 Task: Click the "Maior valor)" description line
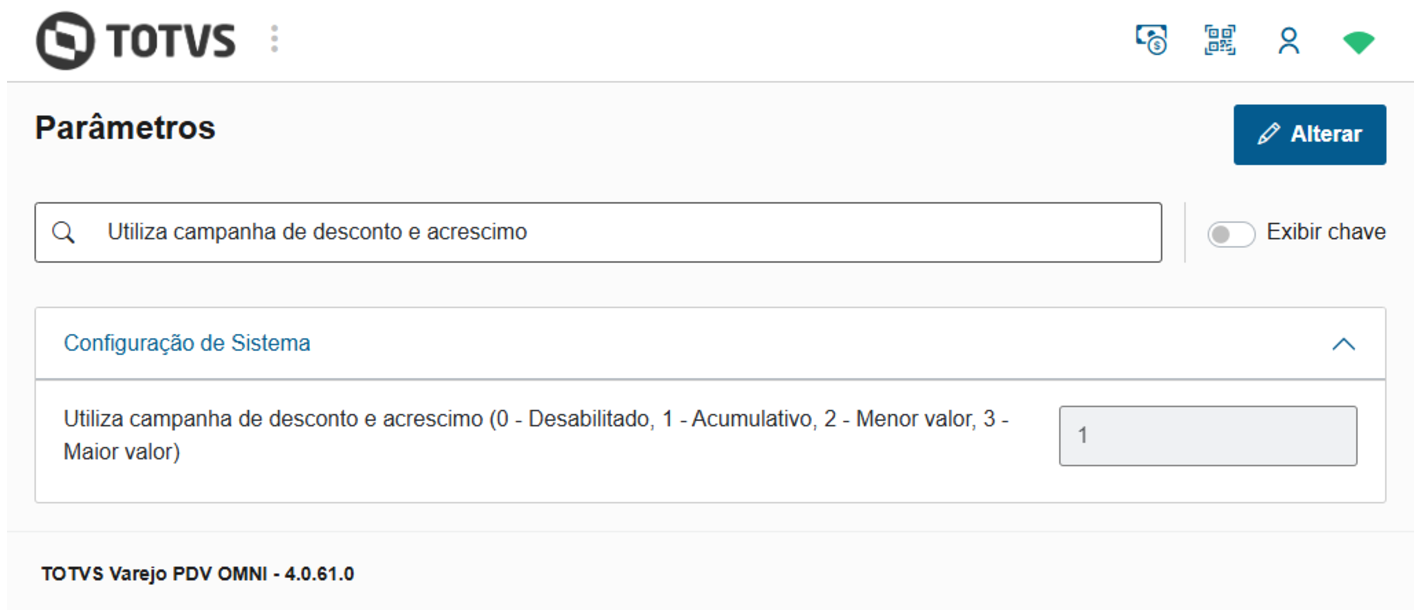(x=122, y=452)
